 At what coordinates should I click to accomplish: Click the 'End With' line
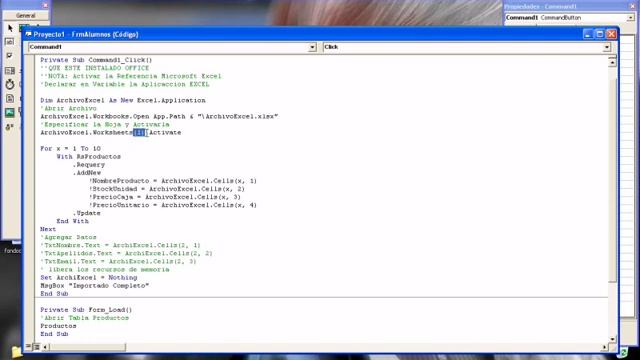click(73, 221)
